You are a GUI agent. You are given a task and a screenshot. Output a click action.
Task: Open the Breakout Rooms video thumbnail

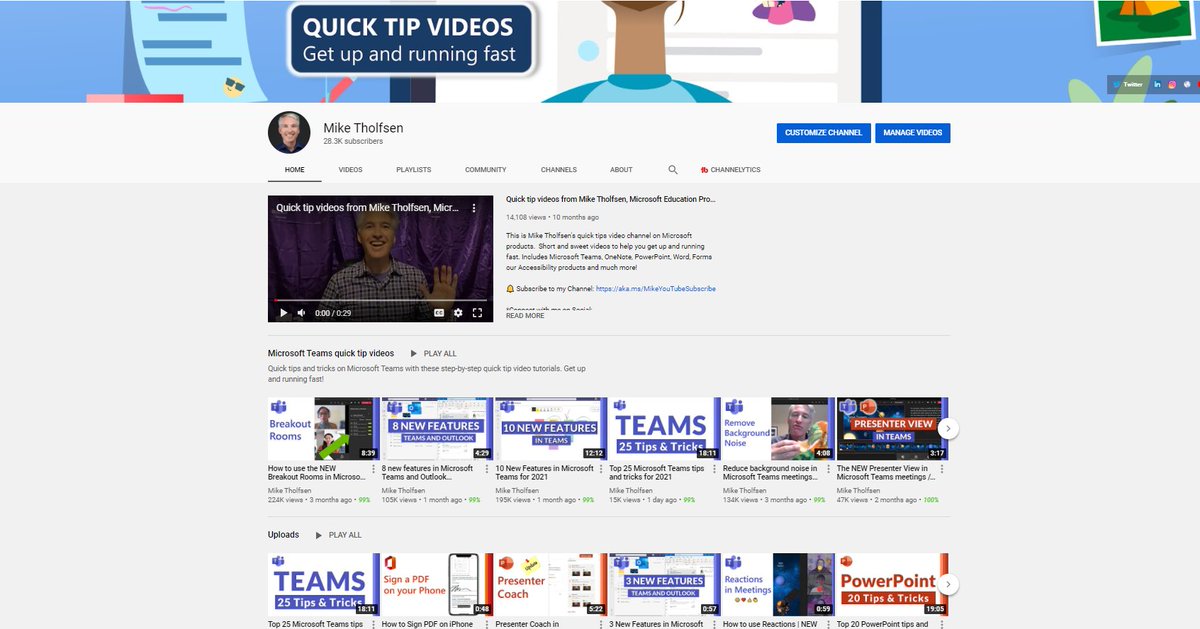click(323, 428)
